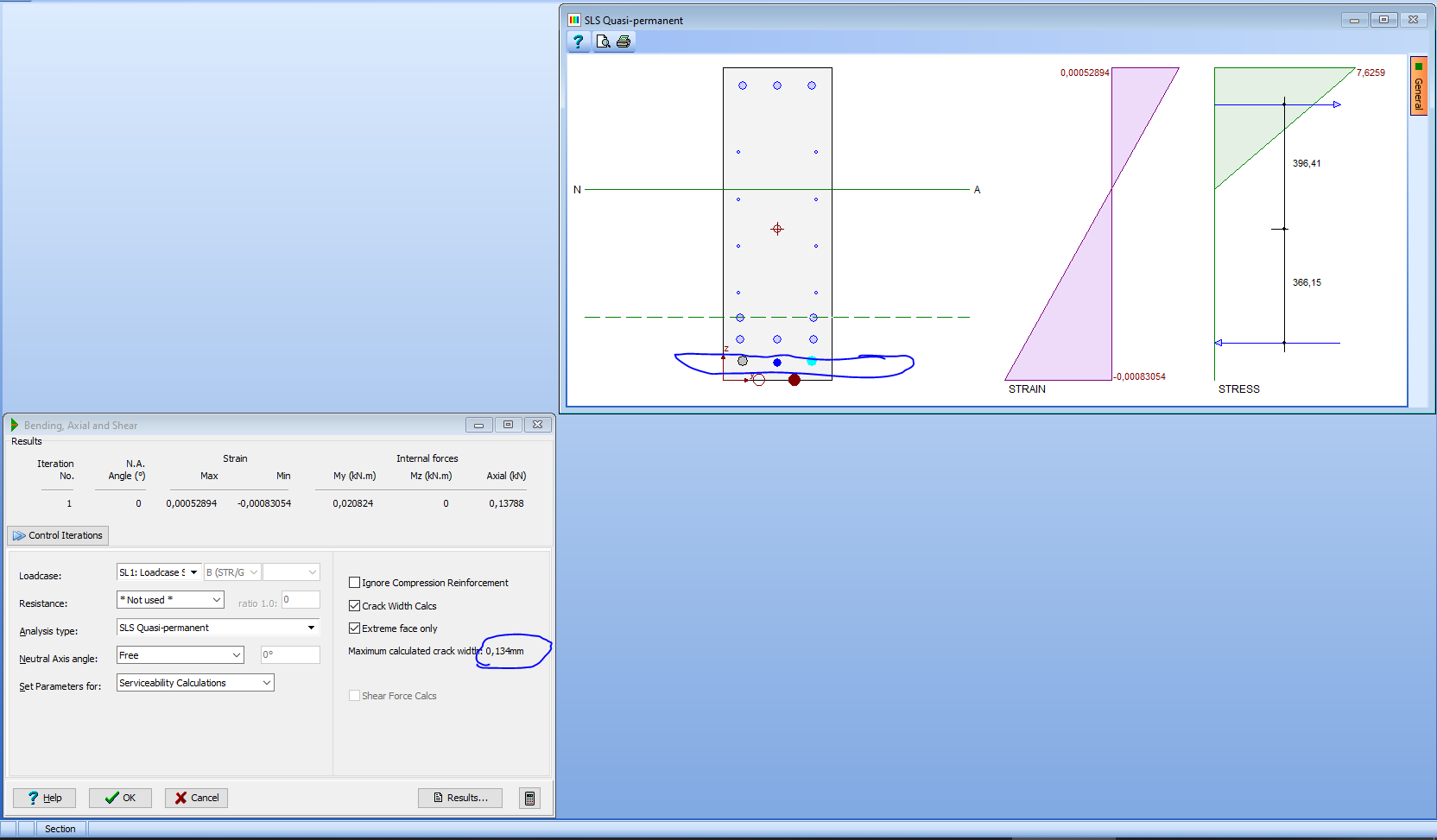Uncheck the Crack Width Calcs option
The height and width of the screenshot is (840, 1437).
coord(354,605)
